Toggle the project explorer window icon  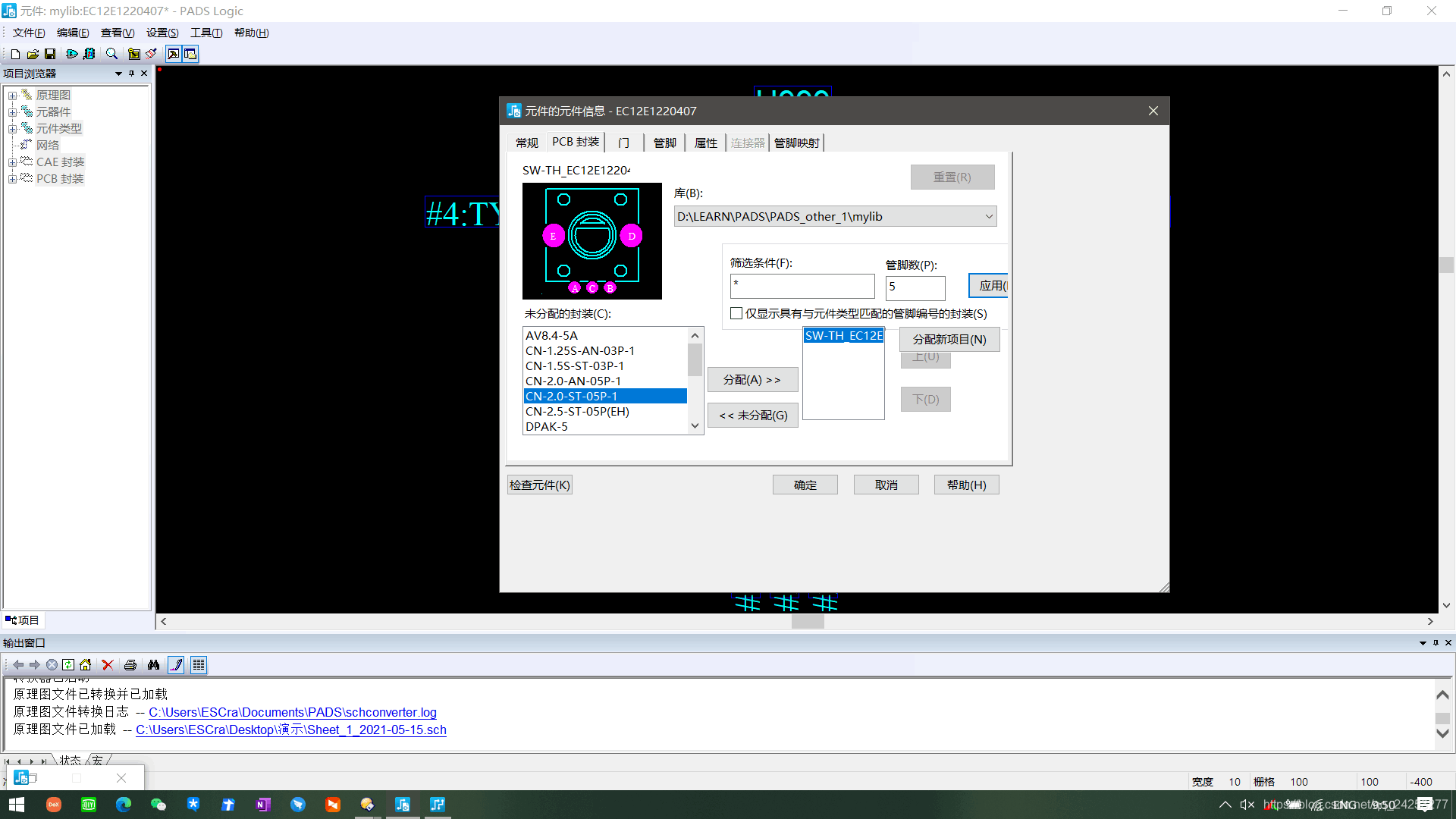pos(190,54)
